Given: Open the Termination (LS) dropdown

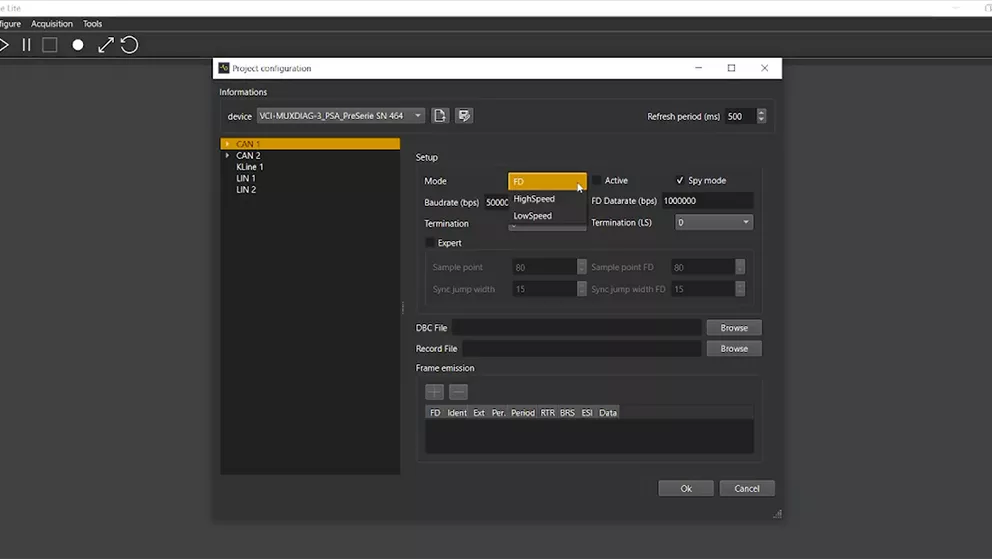Looking at the screenshot, I should [x=713, y=222].
